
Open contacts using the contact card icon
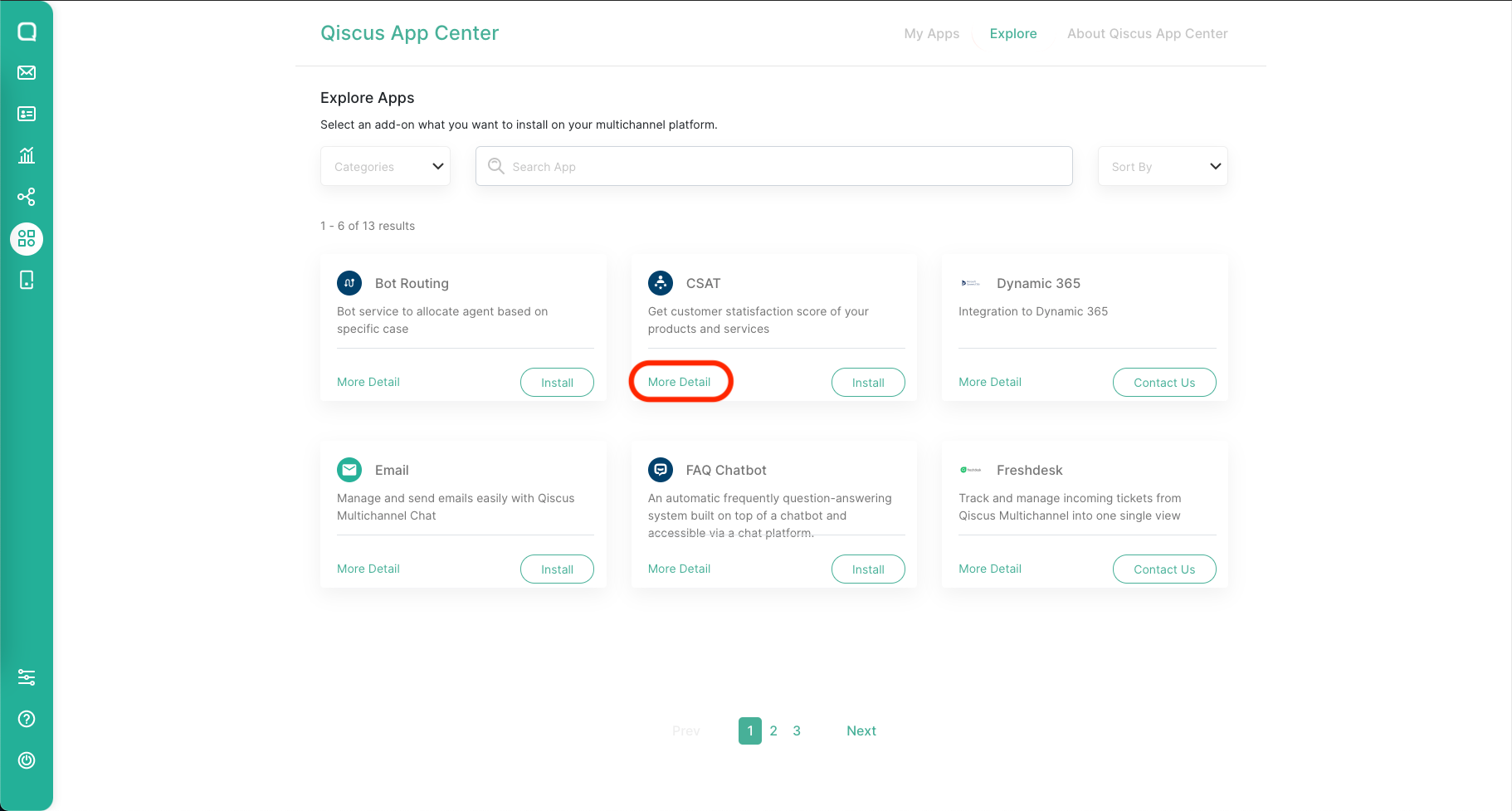[x=27, y=114]
